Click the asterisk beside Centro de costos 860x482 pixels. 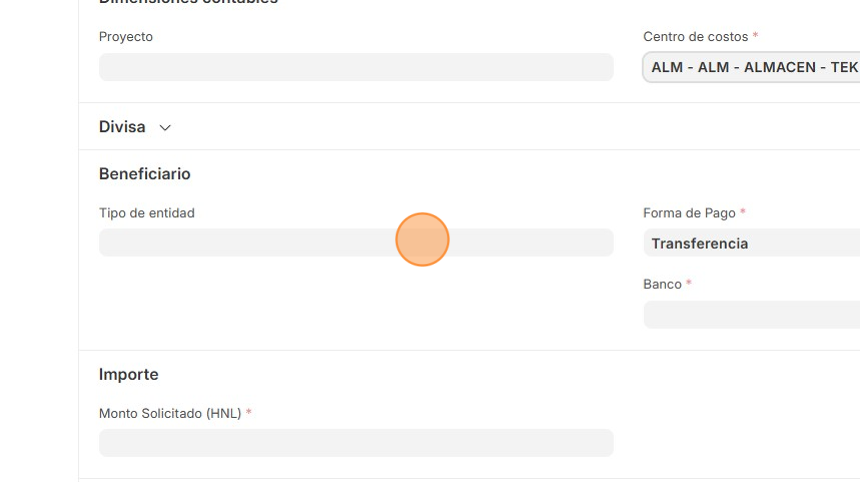(x=756, y=36)
